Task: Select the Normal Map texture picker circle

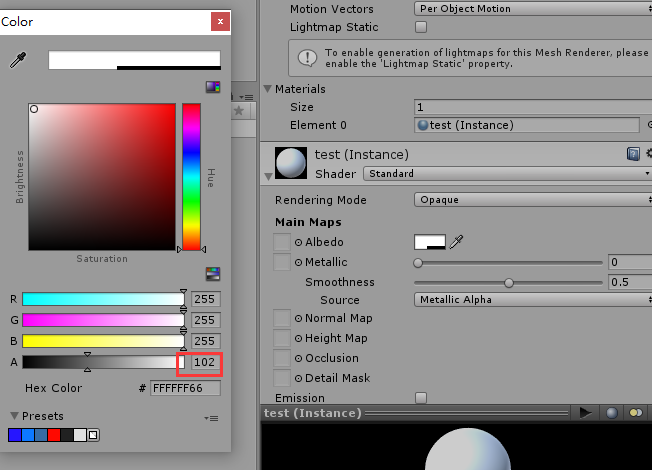Action: [x=298, y=319]
